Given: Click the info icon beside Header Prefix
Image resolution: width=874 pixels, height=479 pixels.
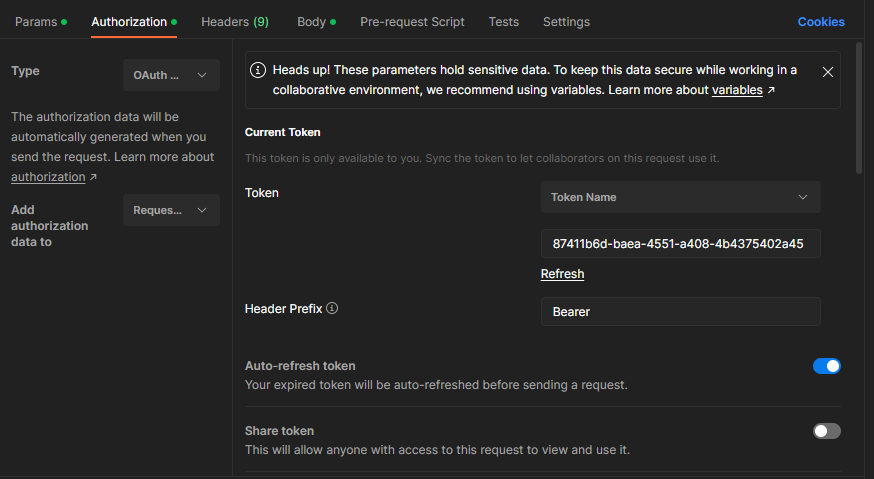Looking at the screenshot, I should pos(332,309).
